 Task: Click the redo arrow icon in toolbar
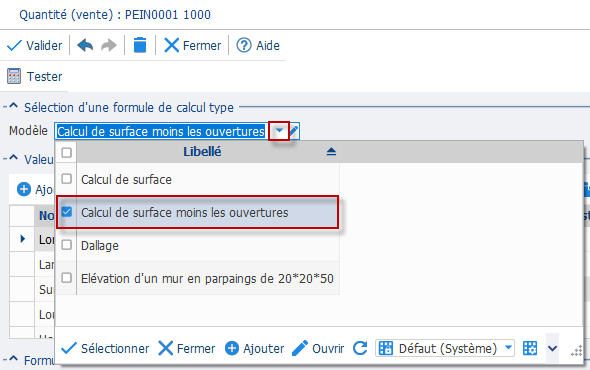click(x=109, y=46)
